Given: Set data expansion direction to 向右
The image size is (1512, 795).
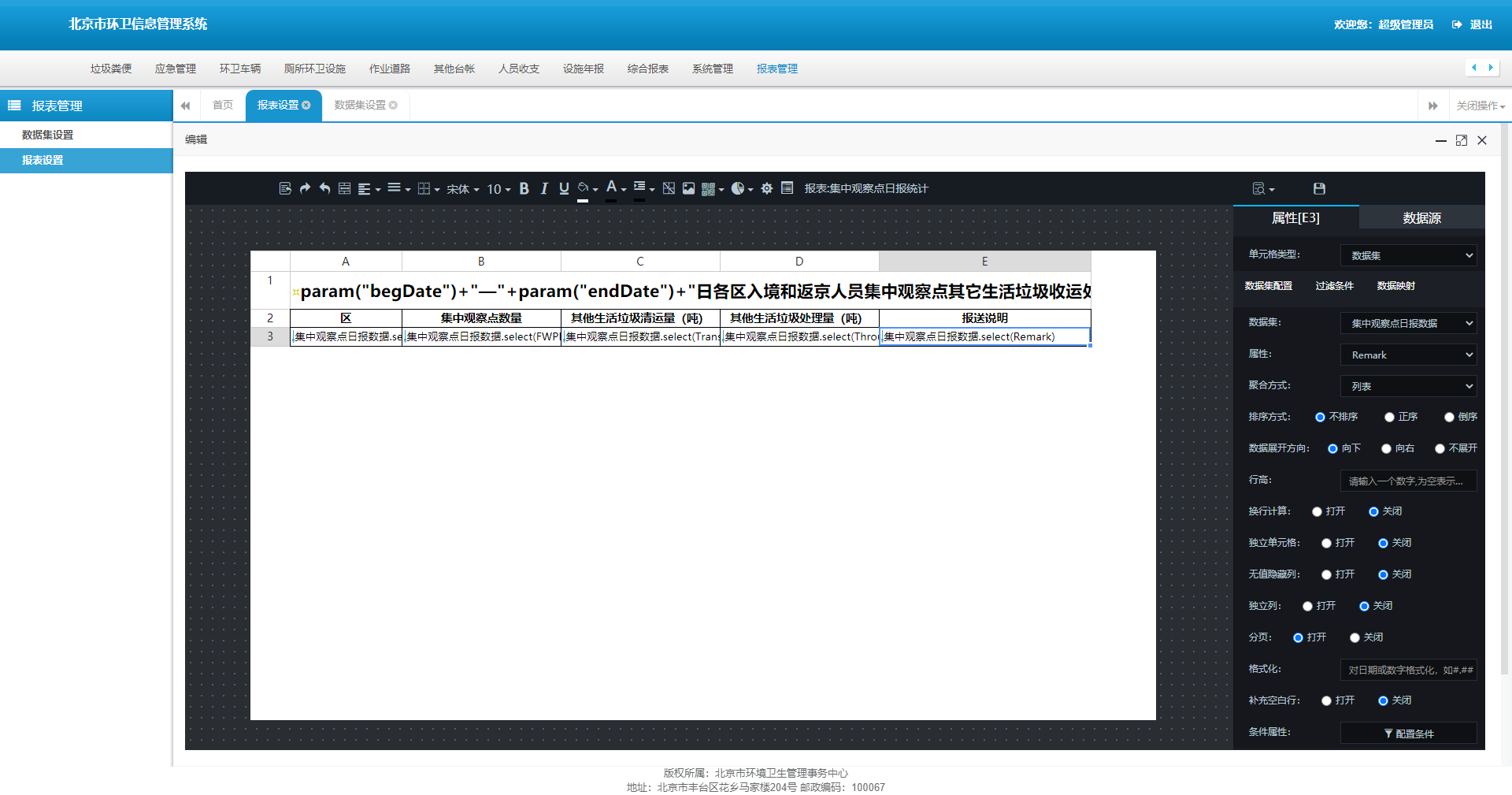Looking at the screenshot, I should pos(1386,448).
